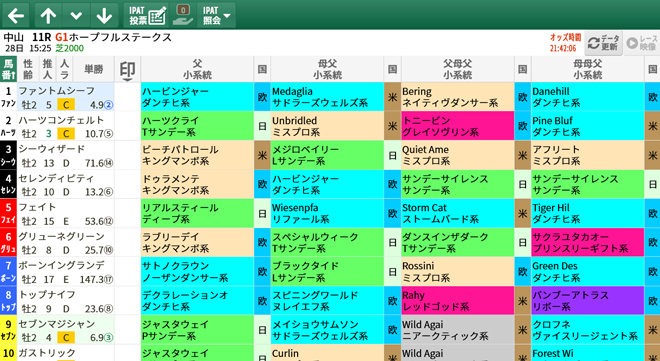Open horse トップナイフ
Viewport: 660px width, 361px height.
pyautogui.click(x=47, y=295)
